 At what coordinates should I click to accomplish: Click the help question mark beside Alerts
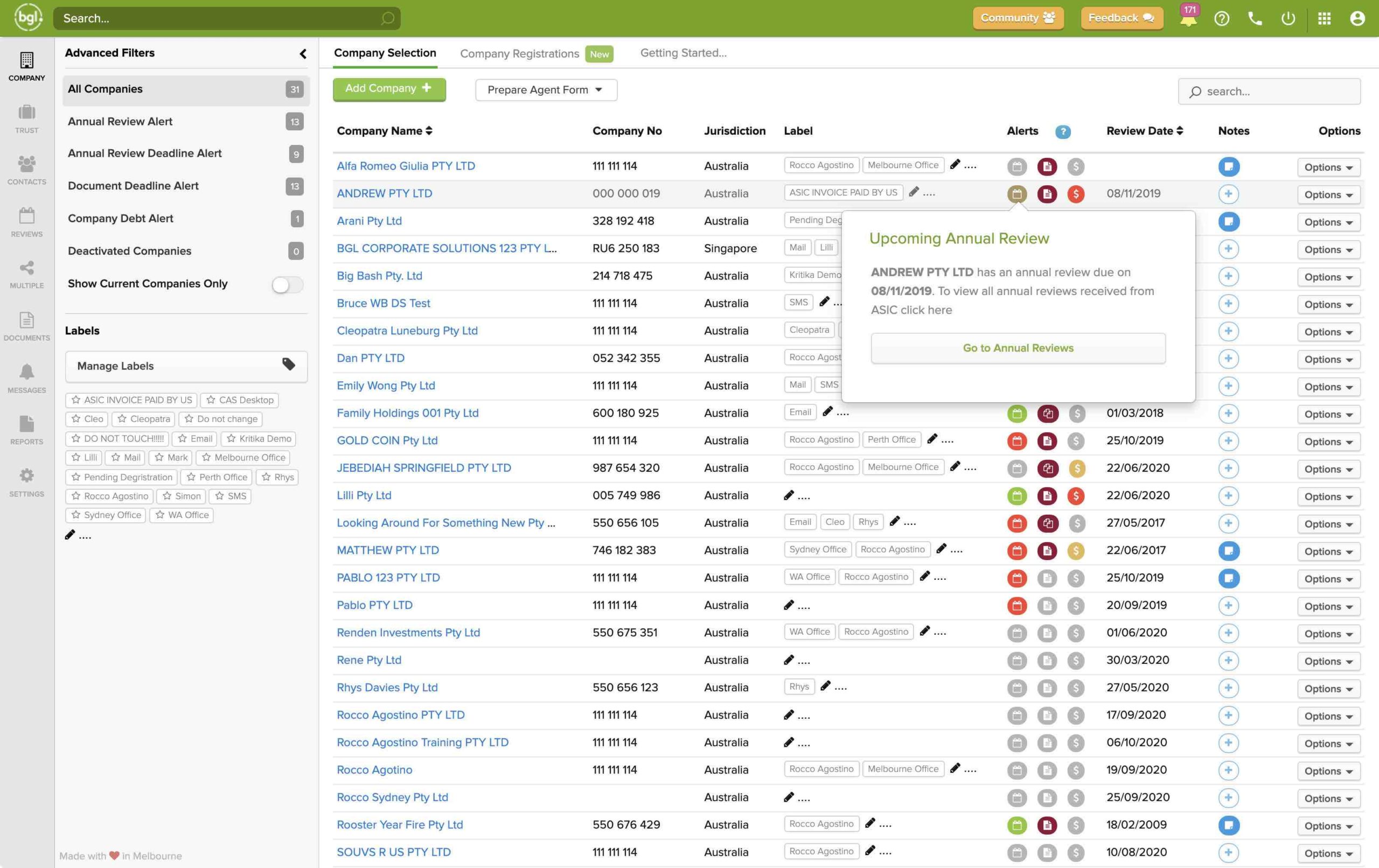coord(1062,132)
